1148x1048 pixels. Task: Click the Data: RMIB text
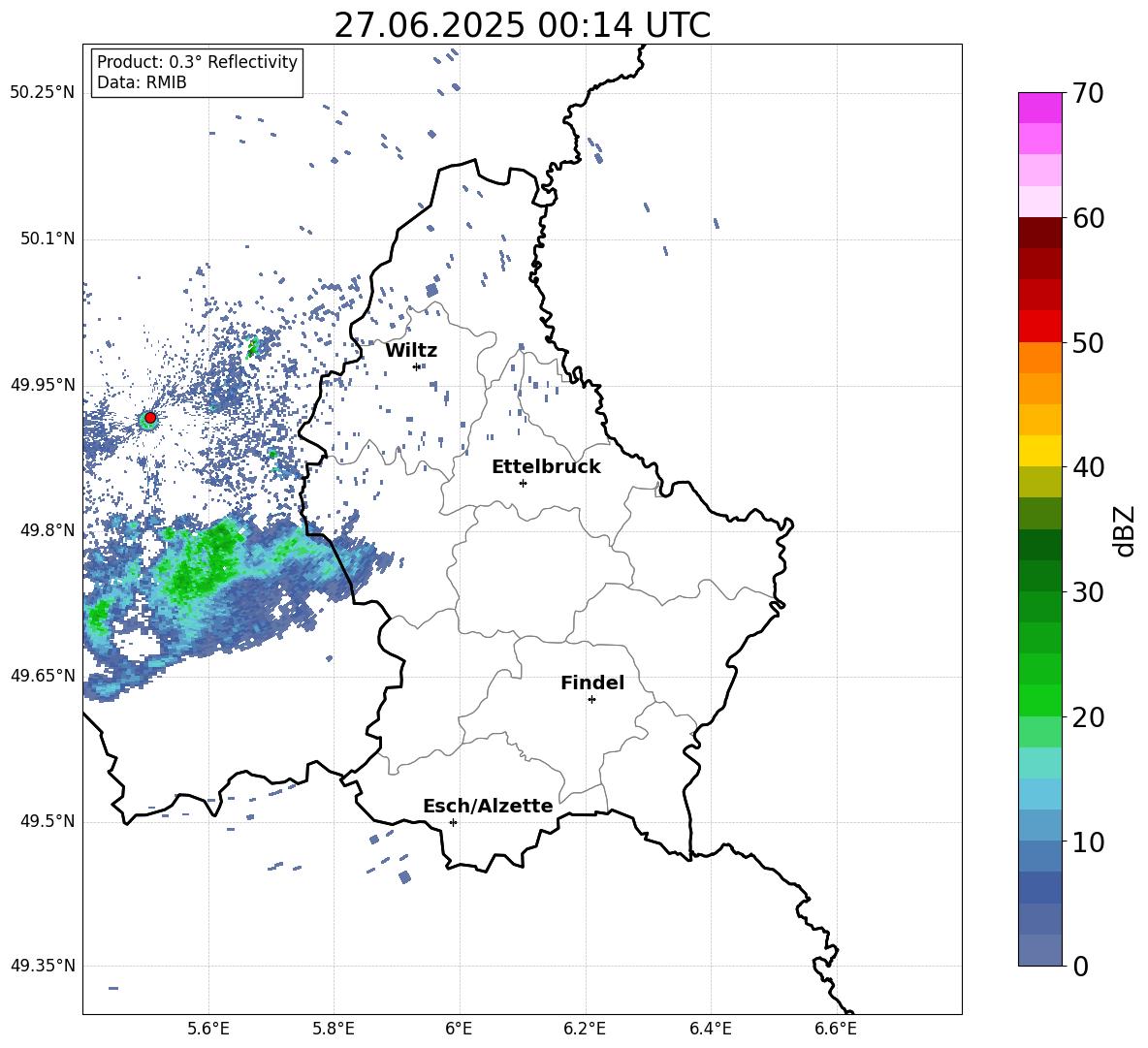click(142, 82)
